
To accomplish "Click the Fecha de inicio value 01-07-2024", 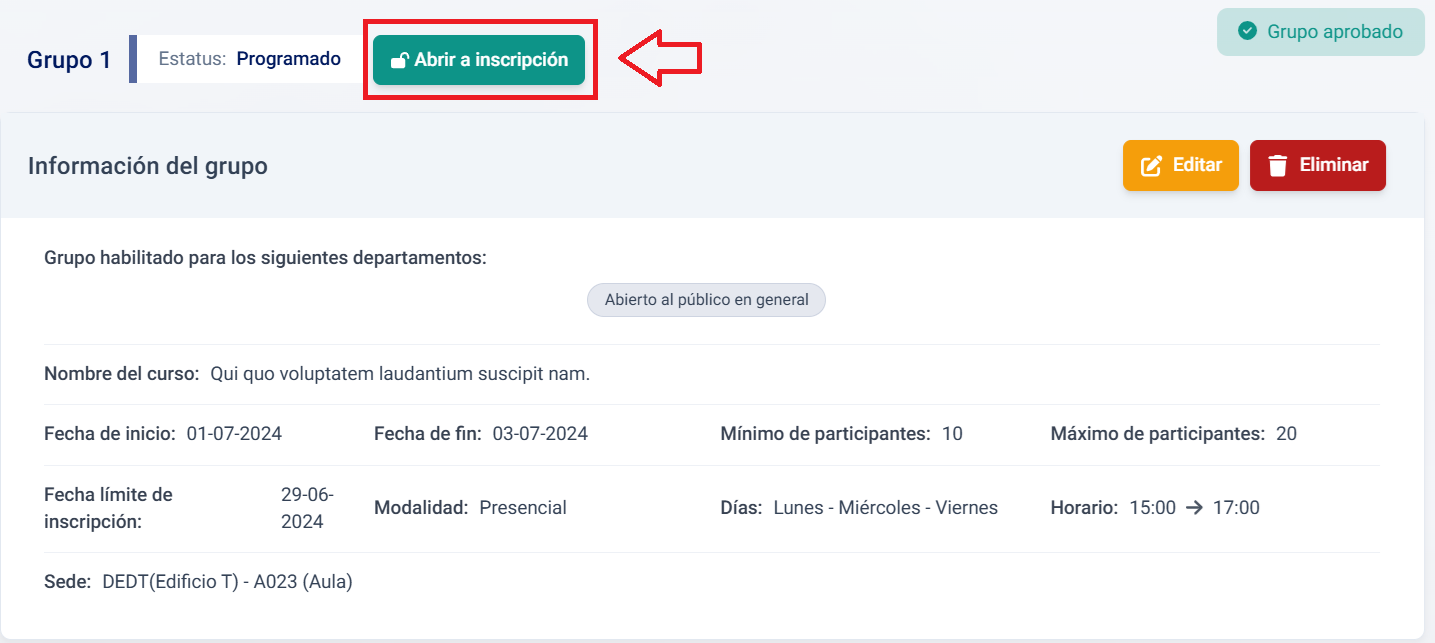I will point(234,434).
